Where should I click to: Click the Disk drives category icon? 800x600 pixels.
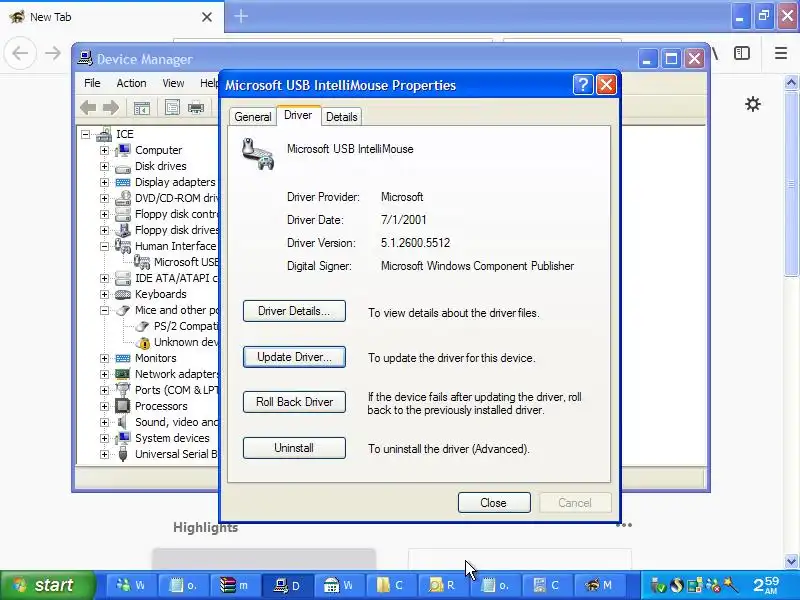click(122, 167)
